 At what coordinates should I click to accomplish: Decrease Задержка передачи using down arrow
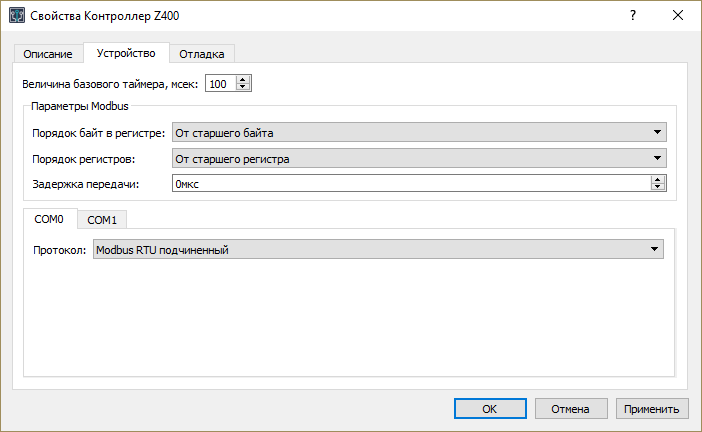coord(657,188)
